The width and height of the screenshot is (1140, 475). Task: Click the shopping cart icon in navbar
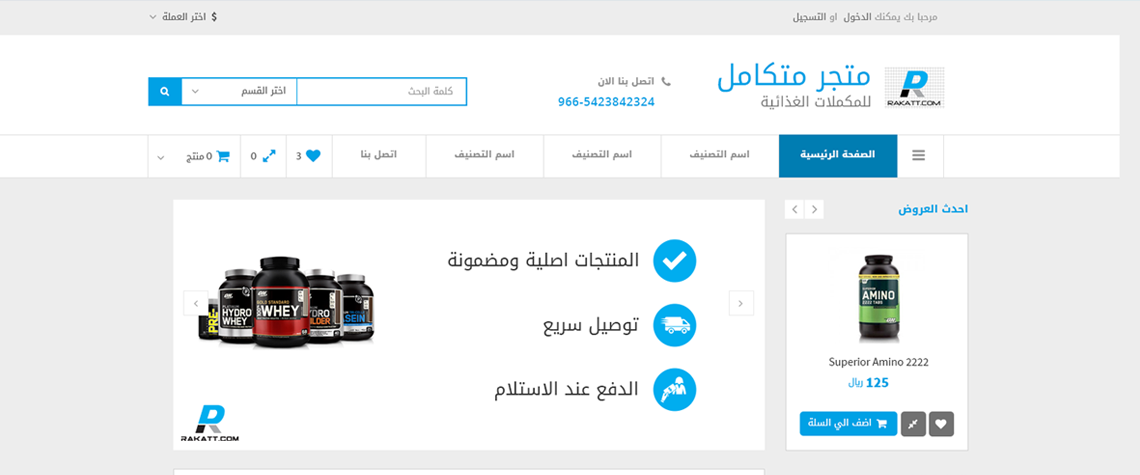pos(222,156)
